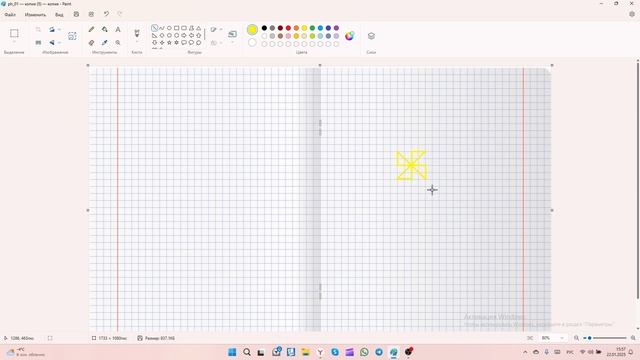Image resolution: width=640 pixels, height=360 pixels.
Task: Click the Flip image icon
Action: coord(52,42)
